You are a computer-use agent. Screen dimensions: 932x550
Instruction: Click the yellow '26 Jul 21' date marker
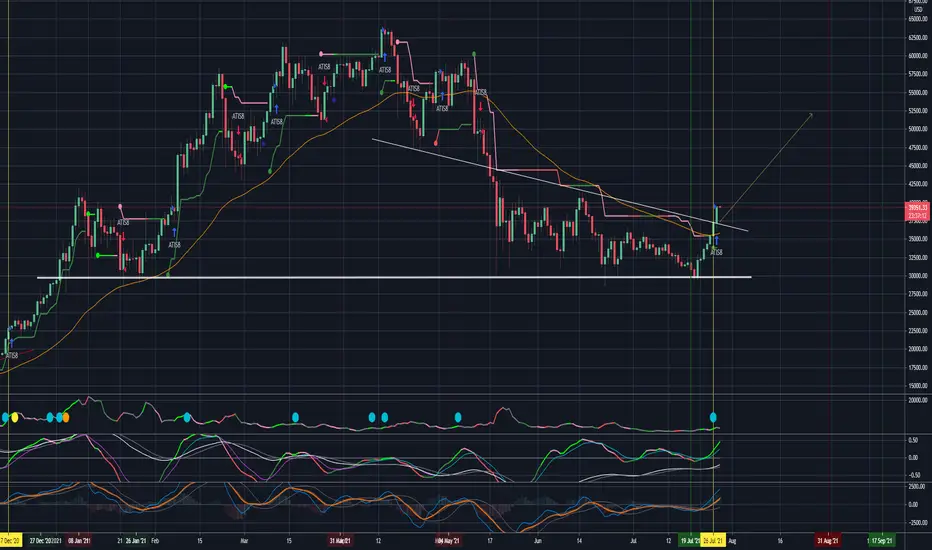pyautogui.click(x=713, y=540)
